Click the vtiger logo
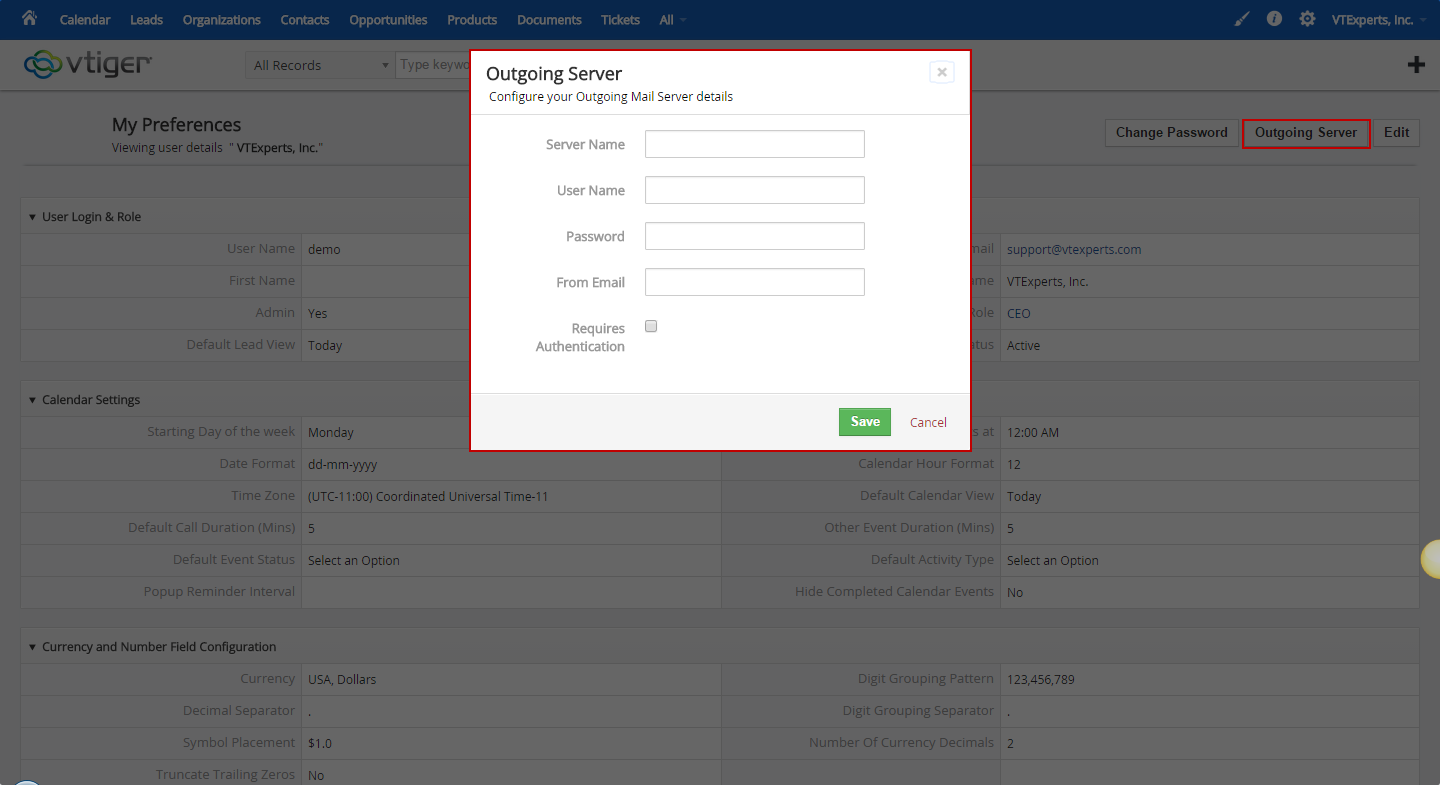The image size is (1440, 785). point(87,64)
